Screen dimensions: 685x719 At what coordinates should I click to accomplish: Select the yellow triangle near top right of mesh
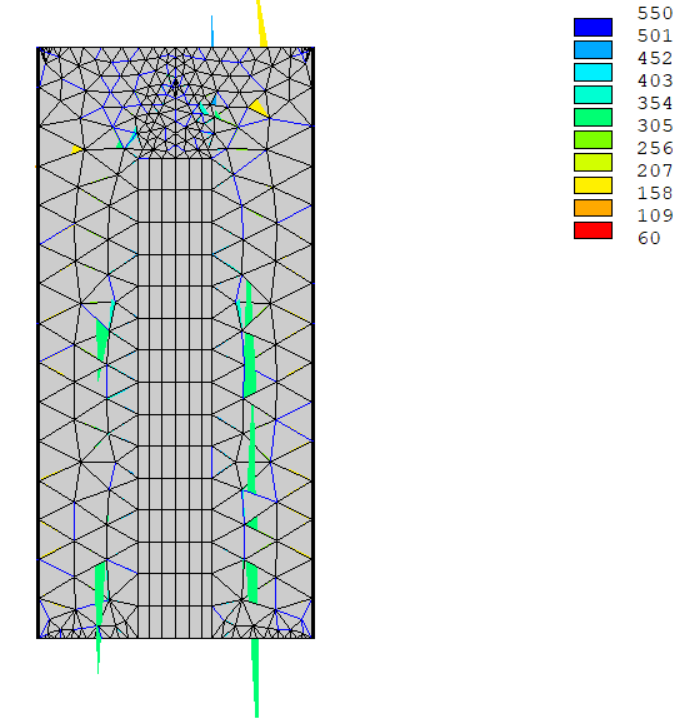(258, 107)
